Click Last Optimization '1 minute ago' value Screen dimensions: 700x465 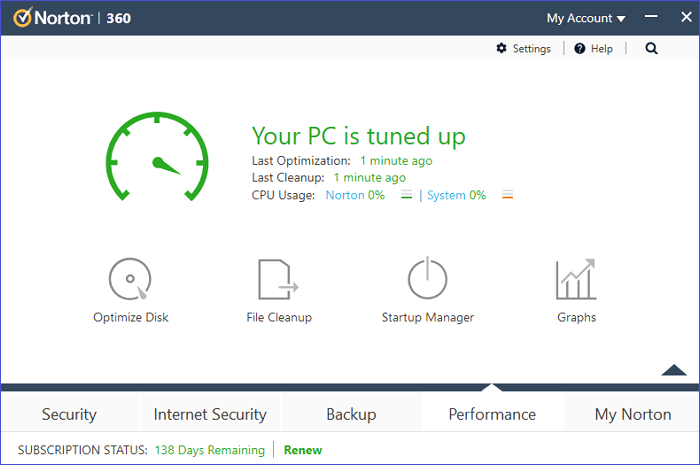point(396,161)
